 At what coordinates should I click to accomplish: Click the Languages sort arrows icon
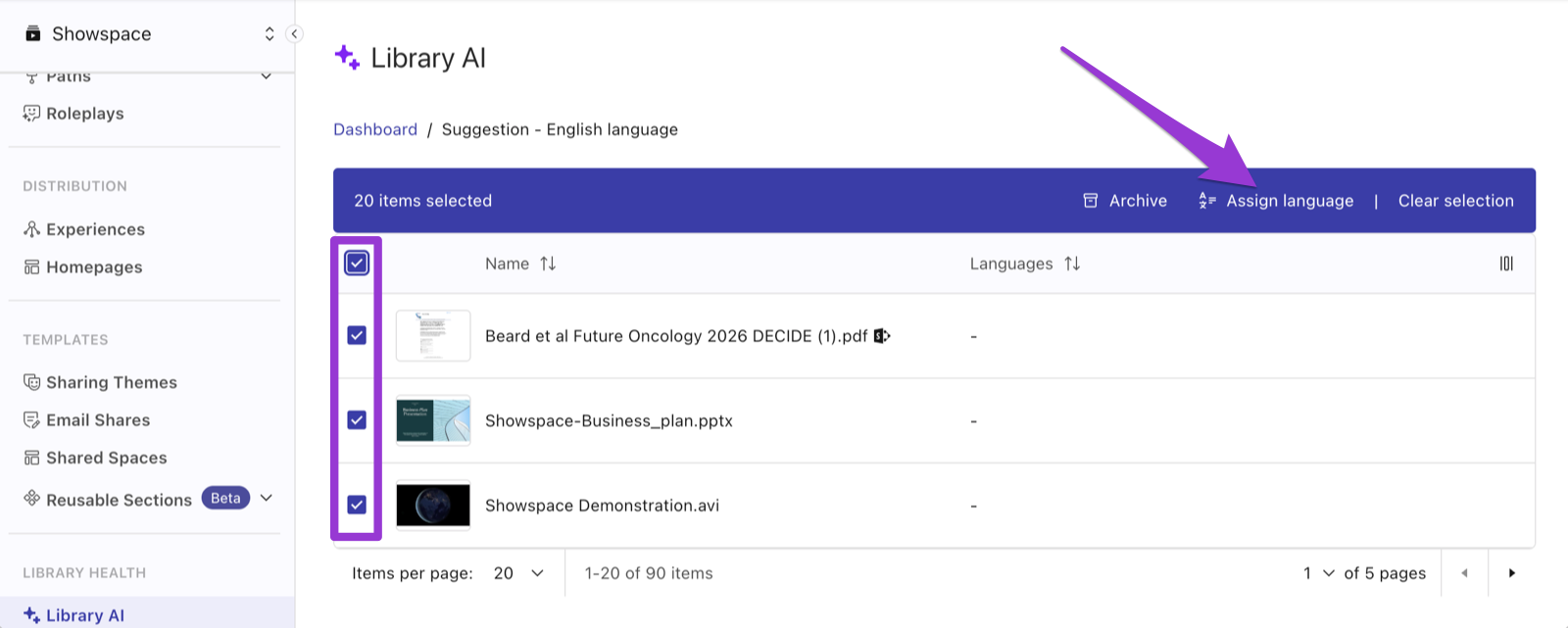[1072, 264]
